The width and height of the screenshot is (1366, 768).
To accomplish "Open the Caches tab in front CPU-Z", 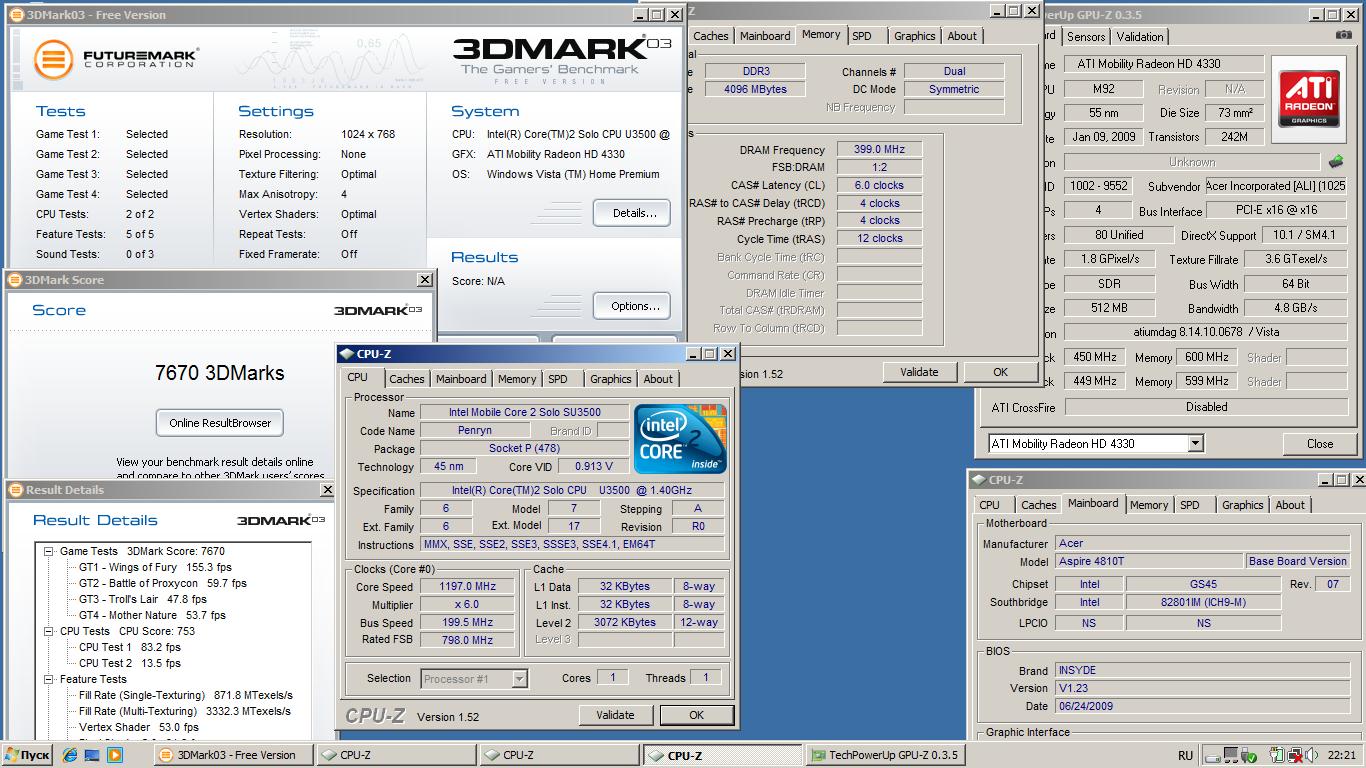I will click(406, 379).
